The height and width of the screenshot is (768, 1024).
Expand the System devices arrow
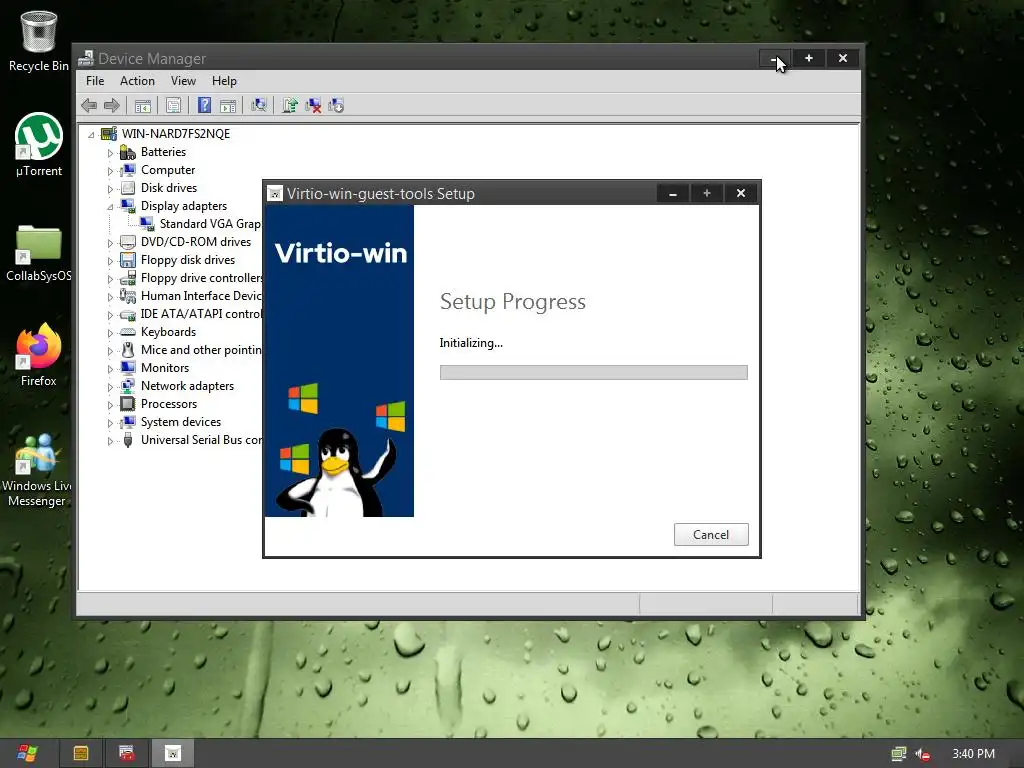110,423
